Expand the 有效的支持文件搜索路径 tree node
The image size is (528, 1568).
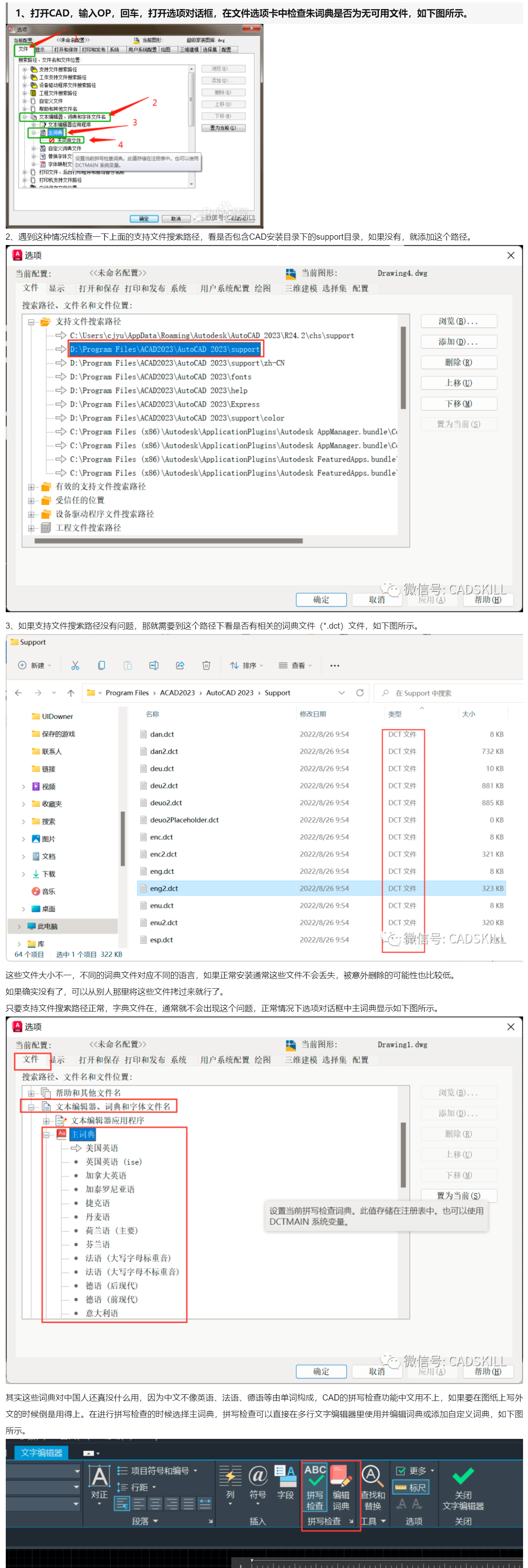point(31,487)
